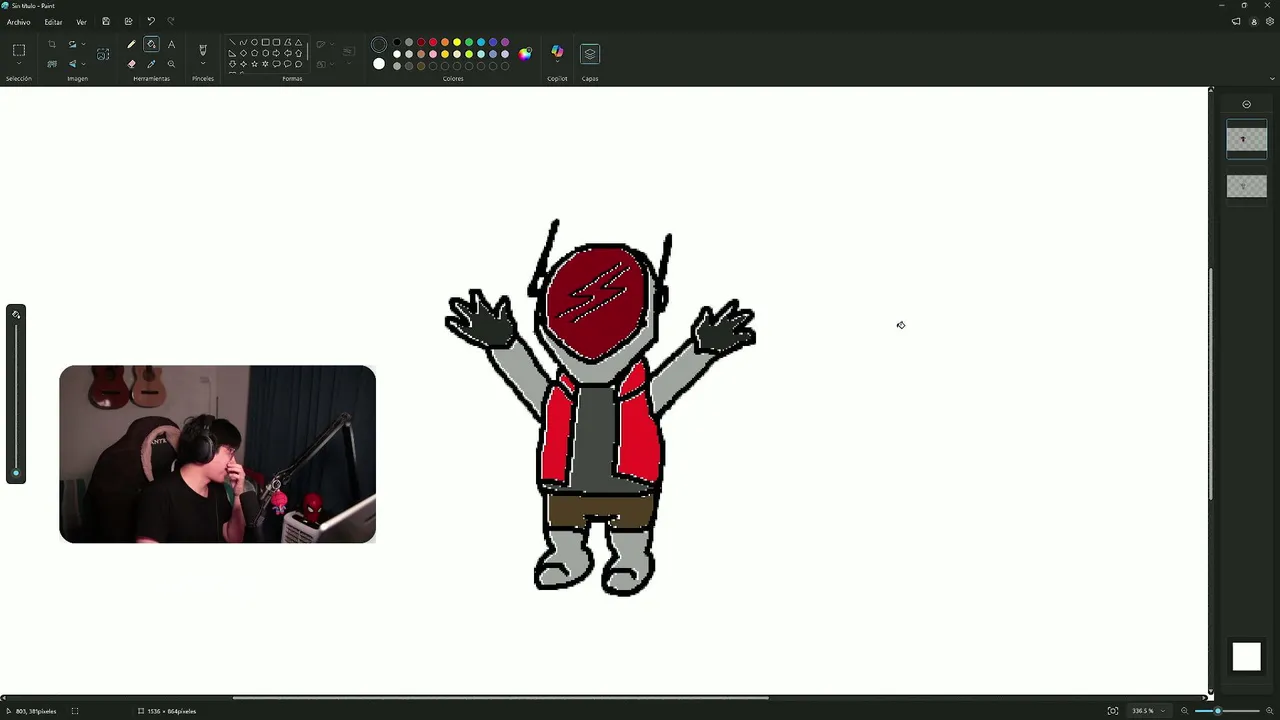Adjust the brush size vertical slider

coord(16,398)
